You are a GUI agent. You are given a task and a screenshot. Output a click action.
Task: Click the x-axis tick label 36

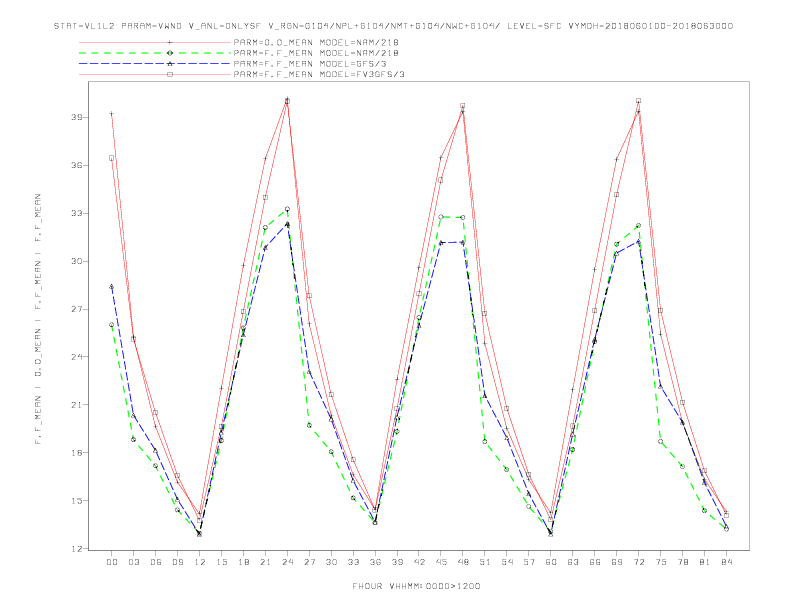click(375, 562)
